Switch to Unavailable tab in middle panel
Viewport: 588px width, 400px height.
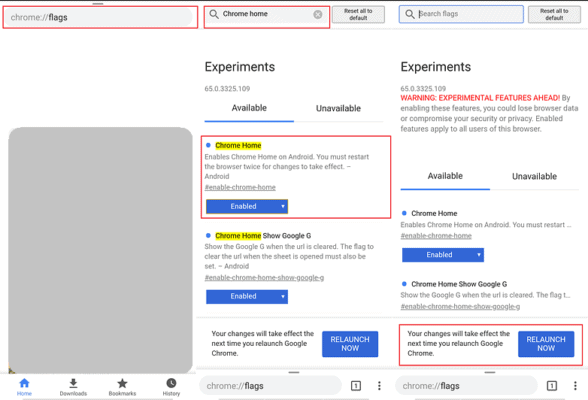[x=338, y=108]
